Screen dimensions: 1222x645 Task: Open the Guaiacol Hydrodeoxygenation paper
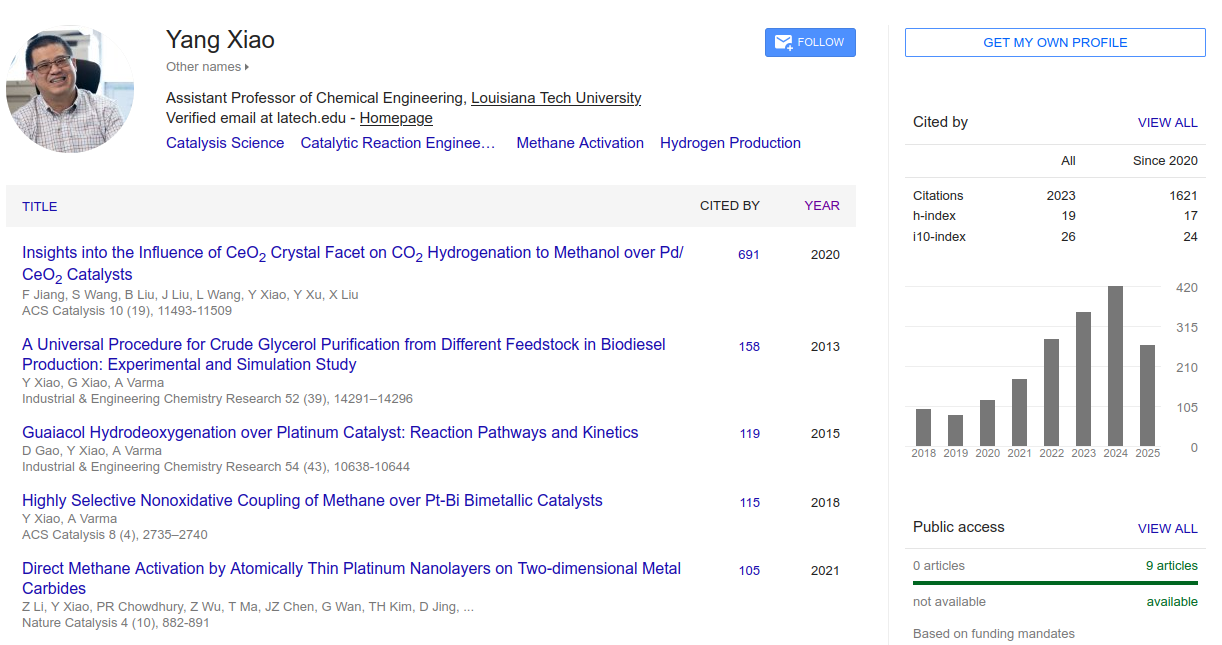[330, 433]
